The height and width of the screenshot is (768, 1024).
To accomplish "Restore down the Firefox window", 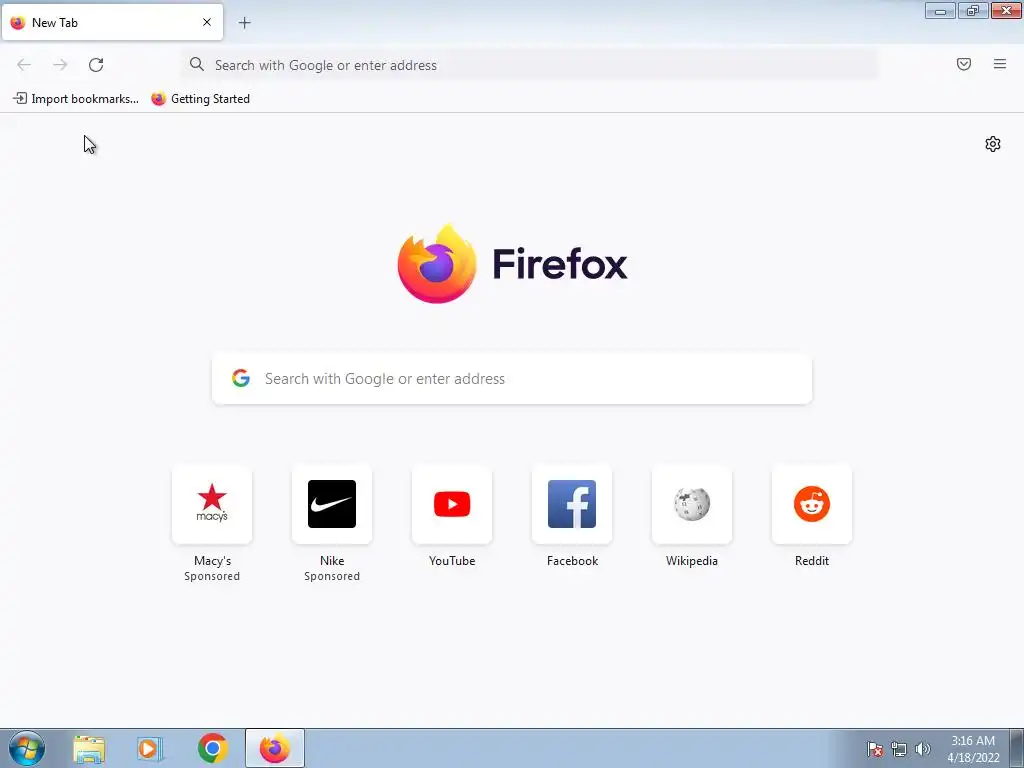I will coord(973,10).
